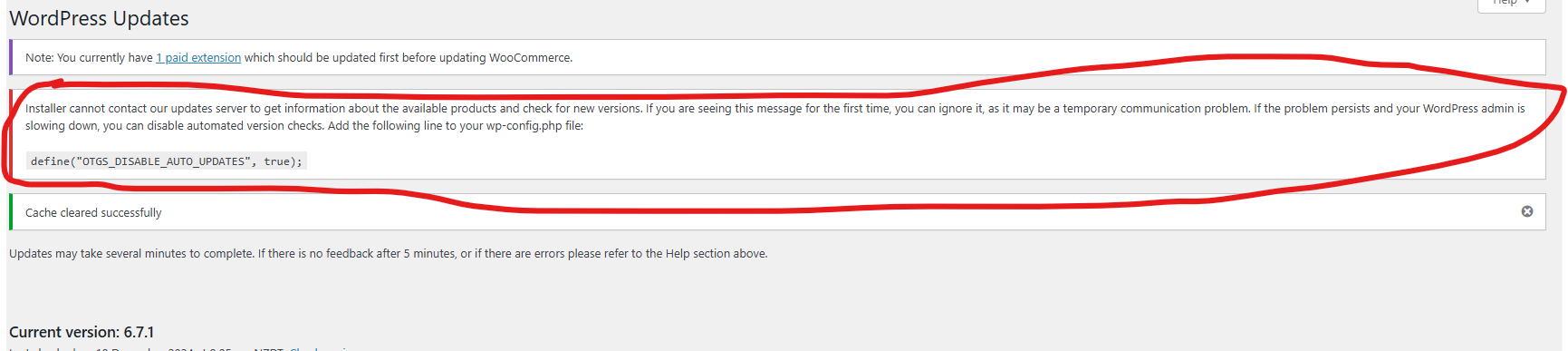
Task: Open the 1 paid extension link
Action: click(198, 57)
